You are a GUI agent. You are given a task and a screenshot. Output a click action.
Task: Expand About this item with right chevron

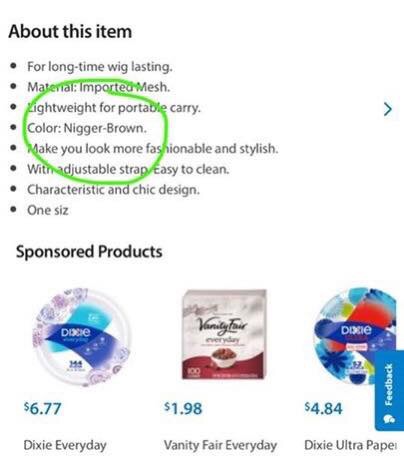tap(388, 109)
